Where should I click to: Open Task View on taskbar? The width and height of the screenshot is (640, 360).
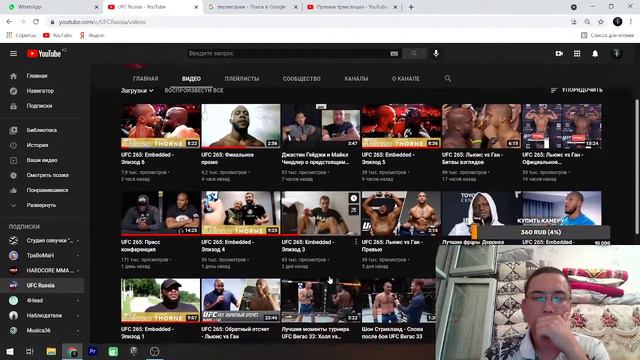(x=30, y=351)
